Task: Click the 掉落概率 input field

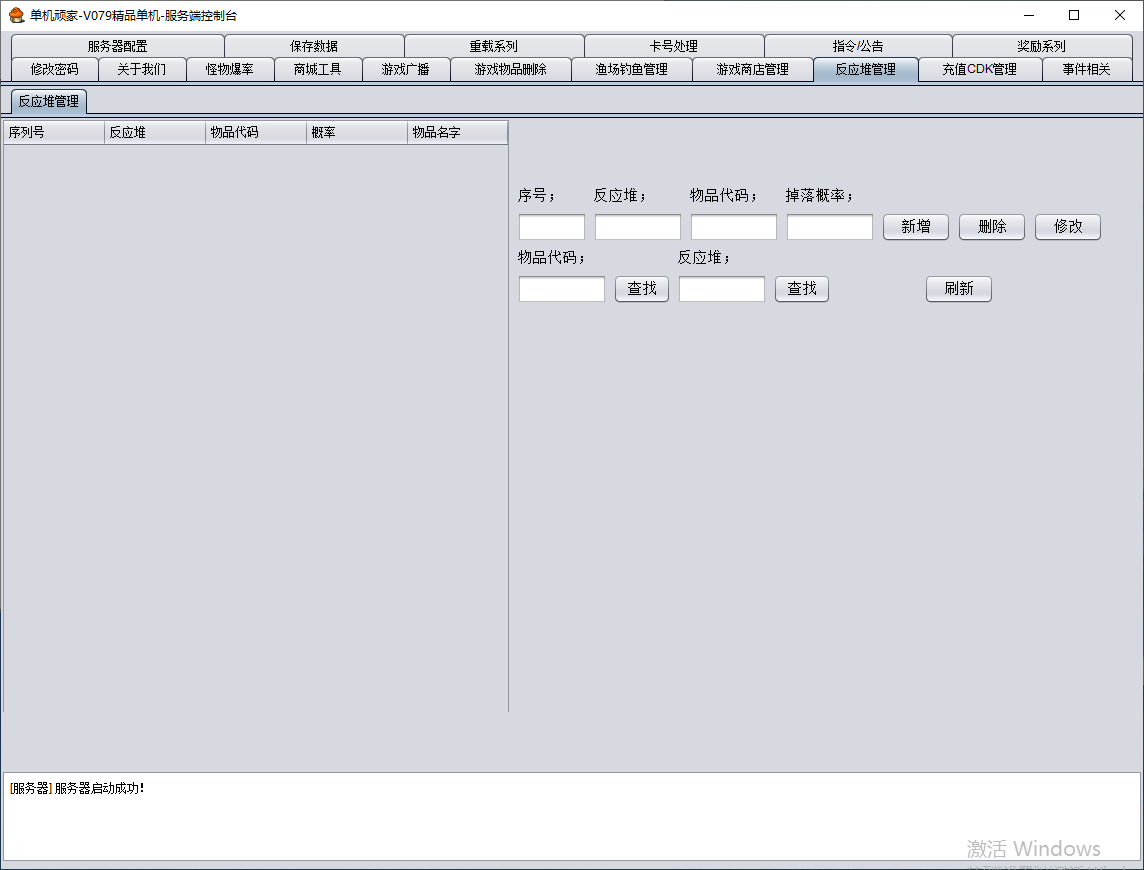Action: [x=829, y=227]
